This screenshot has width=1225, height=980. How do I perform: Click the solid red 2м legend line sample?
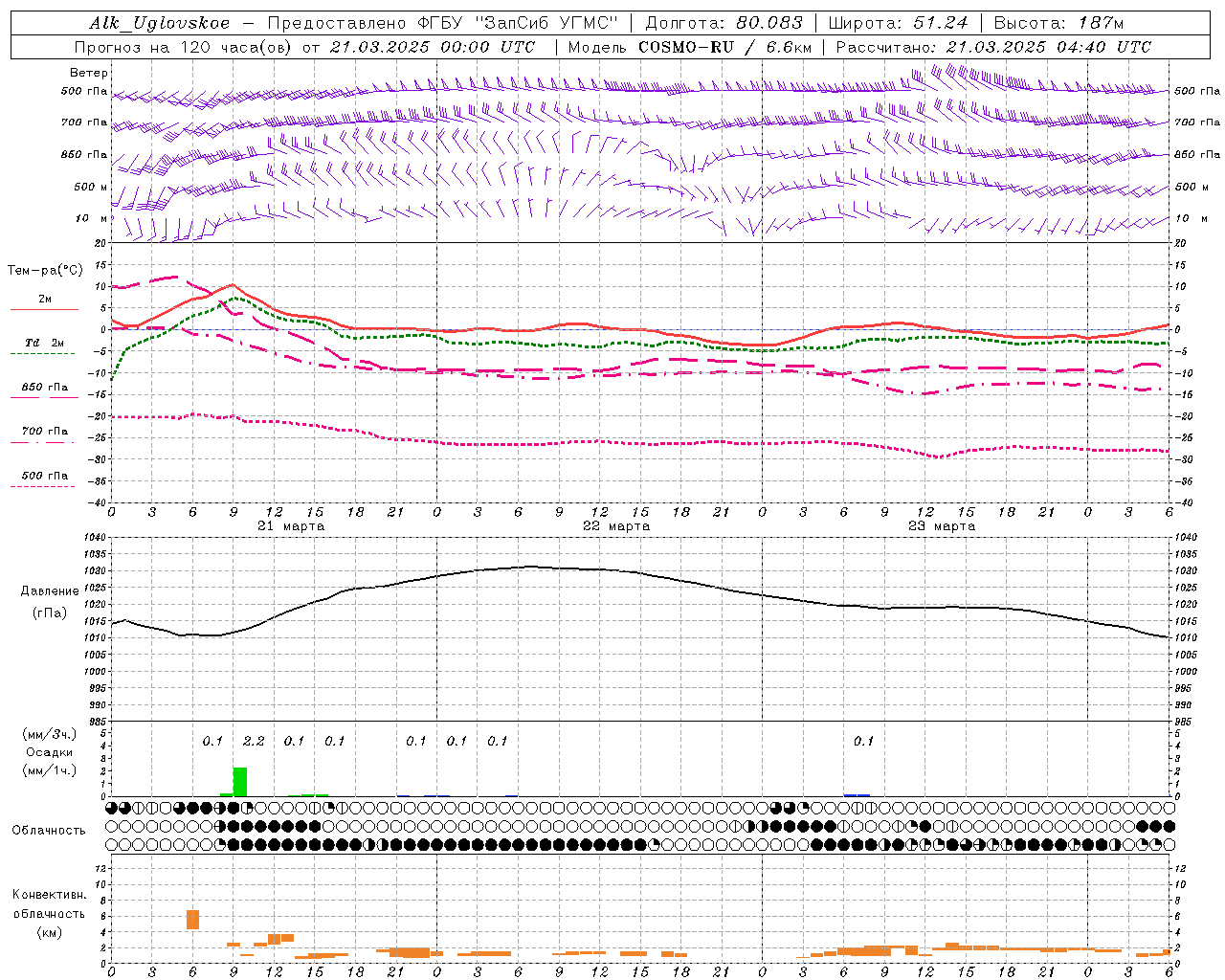45,310
